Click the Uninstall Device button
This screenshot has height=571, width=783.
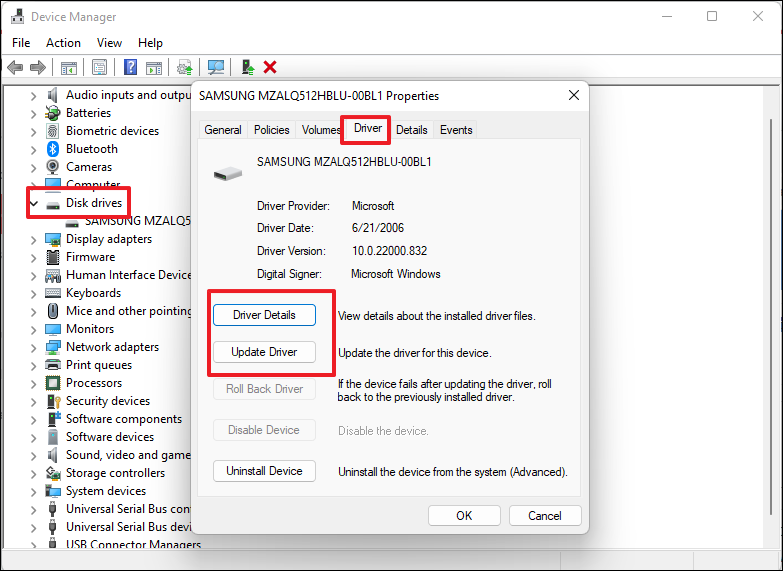[x=264, y=471]
